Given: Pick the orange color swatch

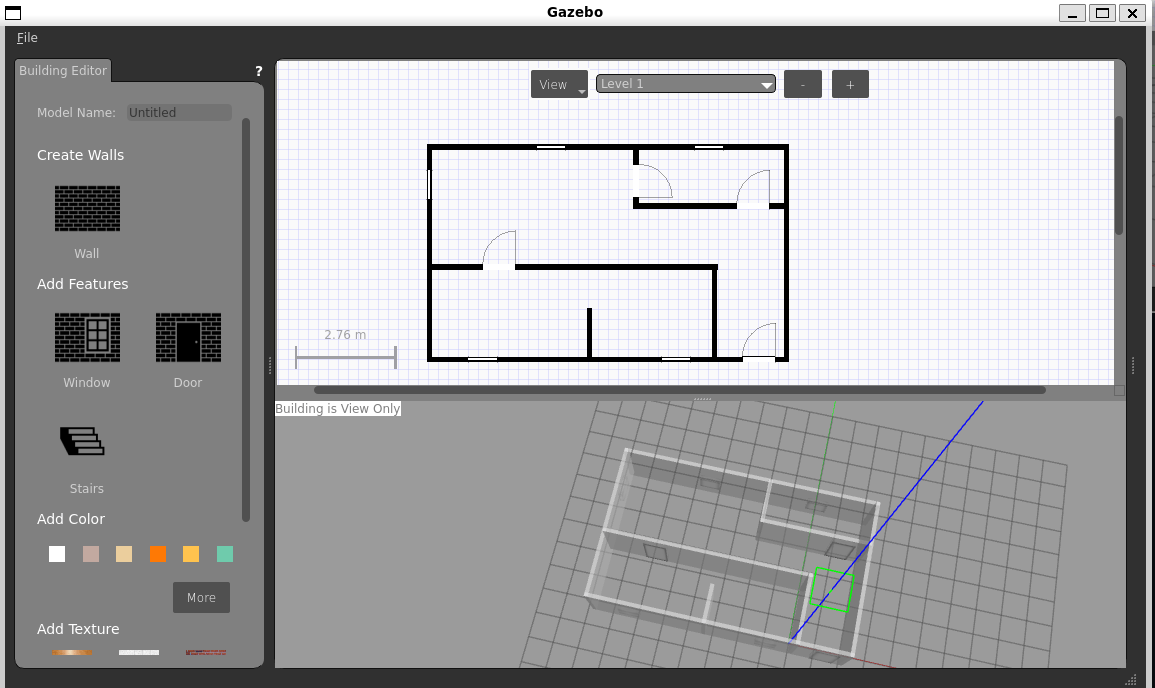Looking at the screenshot, I should click(x=157, y=554).
